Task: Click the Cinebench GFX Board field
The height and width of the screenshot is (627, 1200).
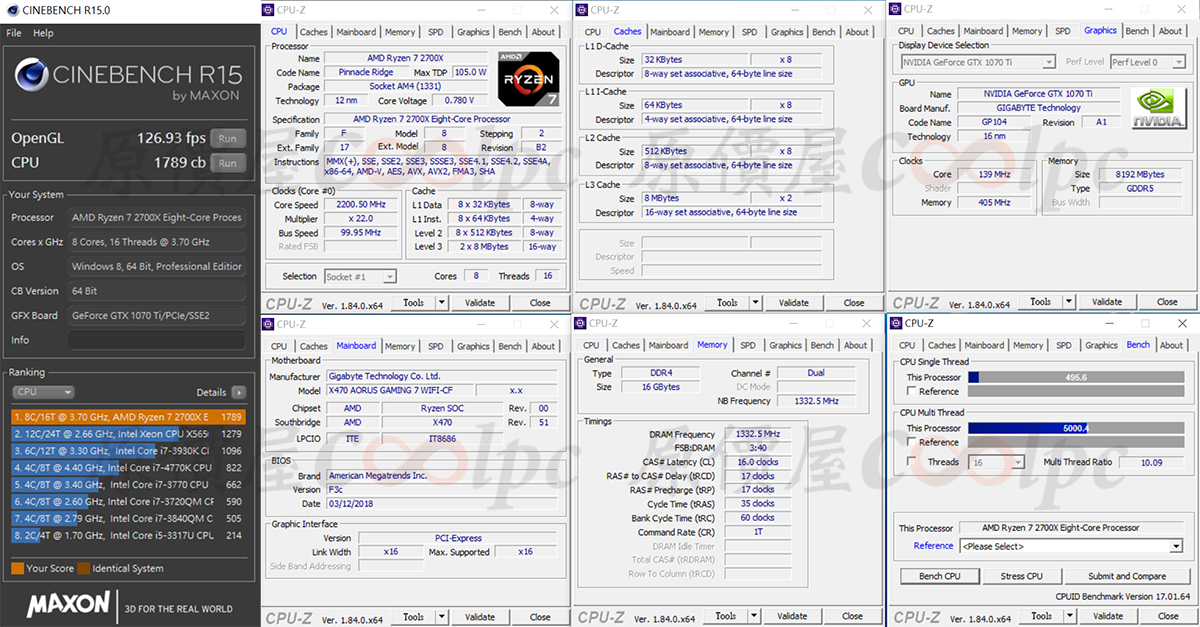Action: click(x=156, y=315)
